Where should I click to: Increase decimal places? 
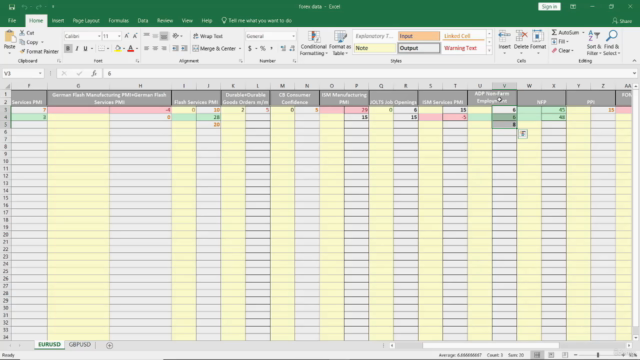click(283, 49)
